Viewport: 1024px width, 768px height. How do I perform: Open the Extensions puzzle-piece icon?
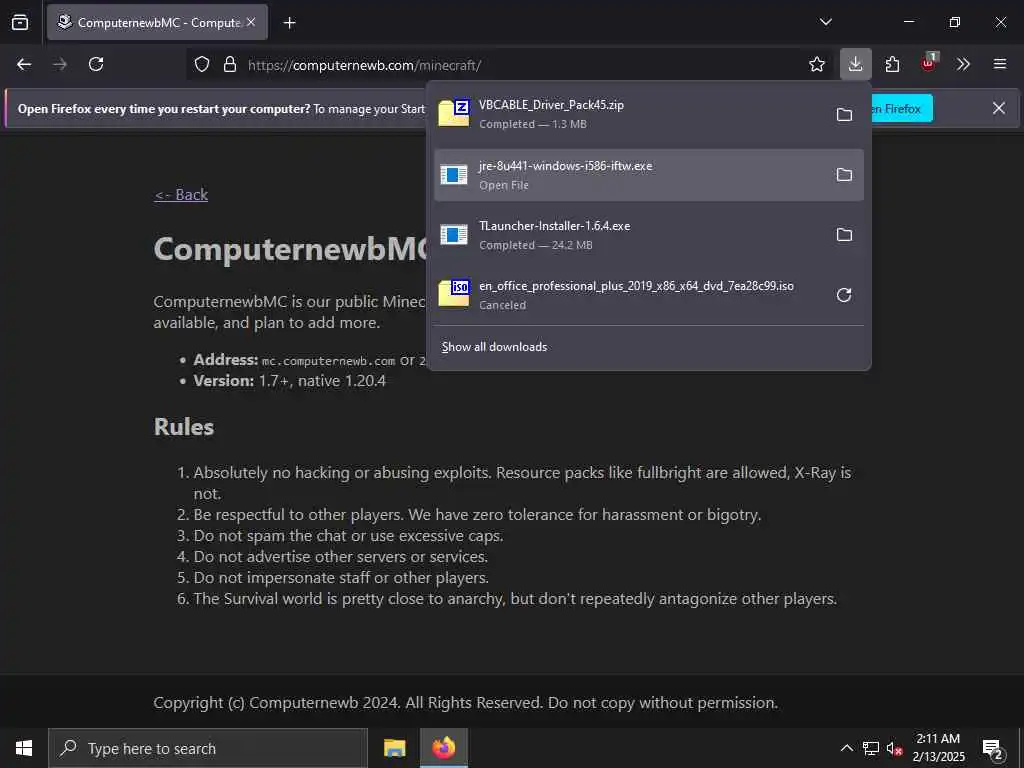(x=892, y=64)
